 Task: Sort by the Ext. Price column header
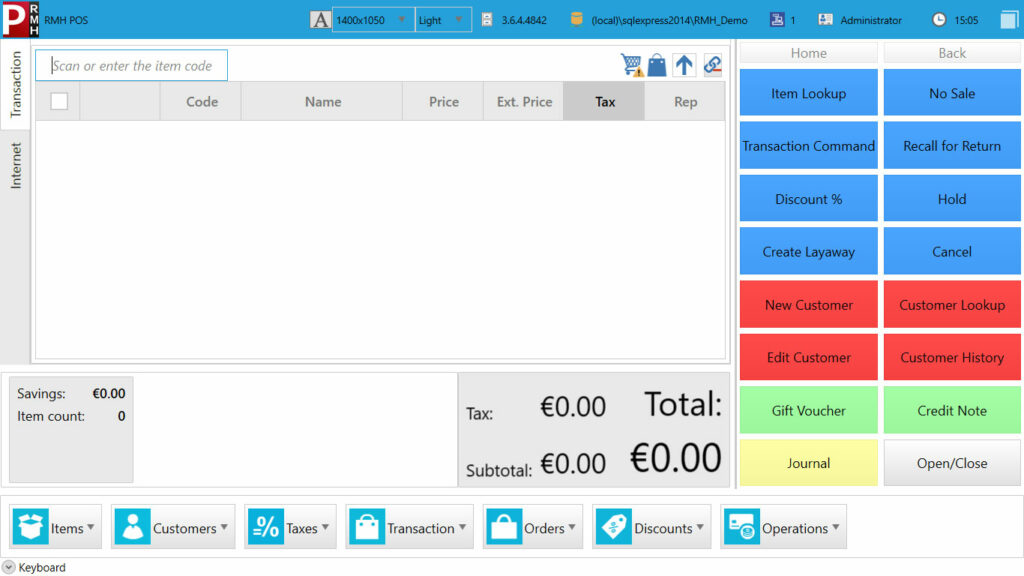pos(524,101)
